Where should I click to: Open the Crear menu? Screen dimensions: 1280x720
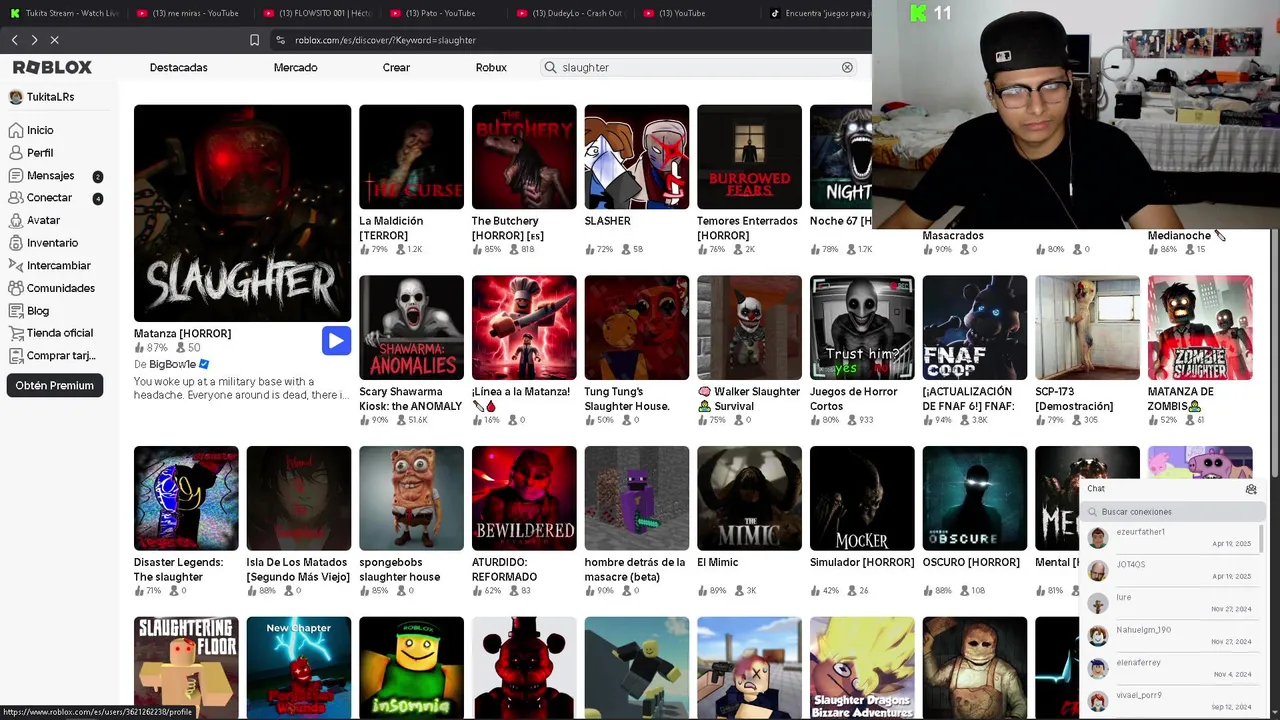(396, 67)
